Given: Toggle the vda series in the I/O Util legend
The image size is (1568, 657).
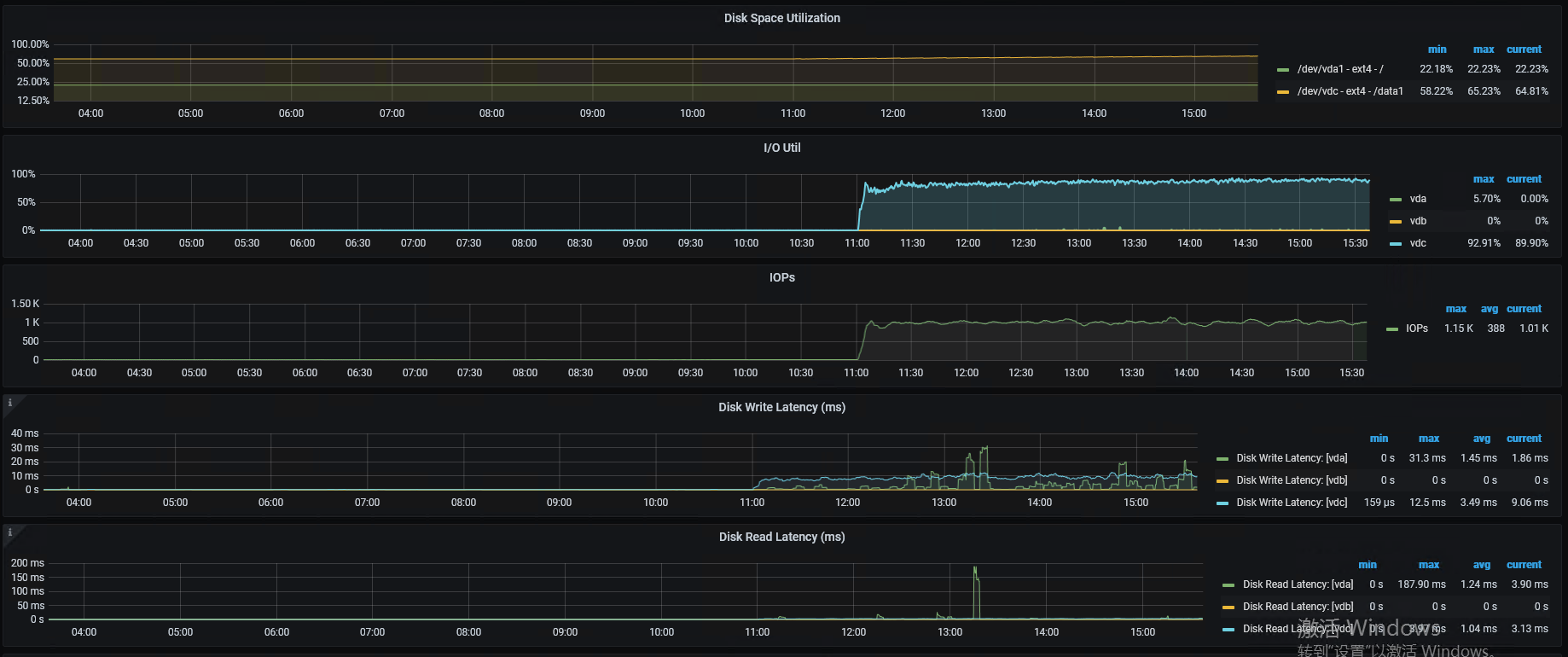Looking at the screenshot, I should [1418, 199].
